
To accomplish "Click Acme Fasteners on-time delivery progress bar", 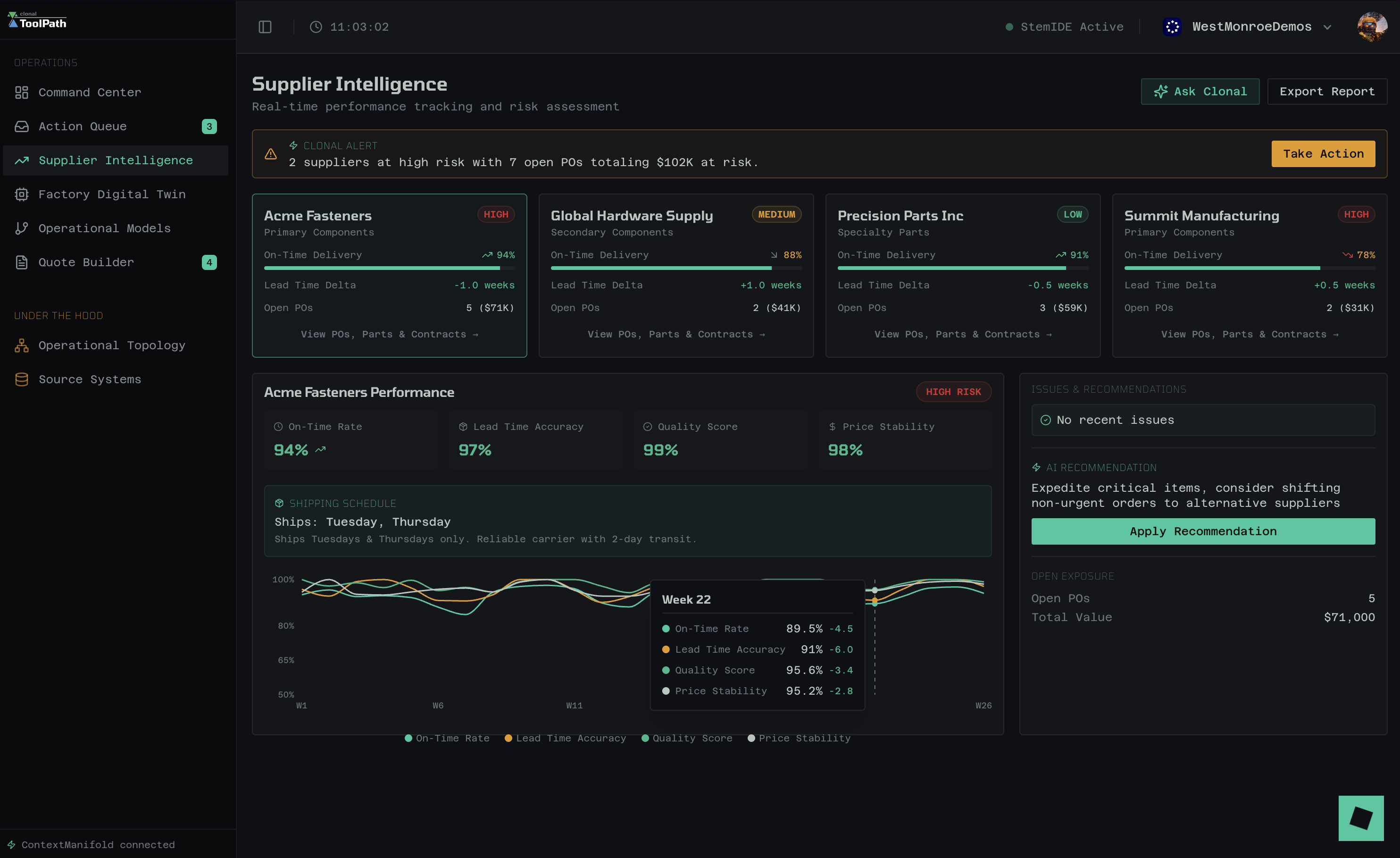I will click(x=389, y=268).
